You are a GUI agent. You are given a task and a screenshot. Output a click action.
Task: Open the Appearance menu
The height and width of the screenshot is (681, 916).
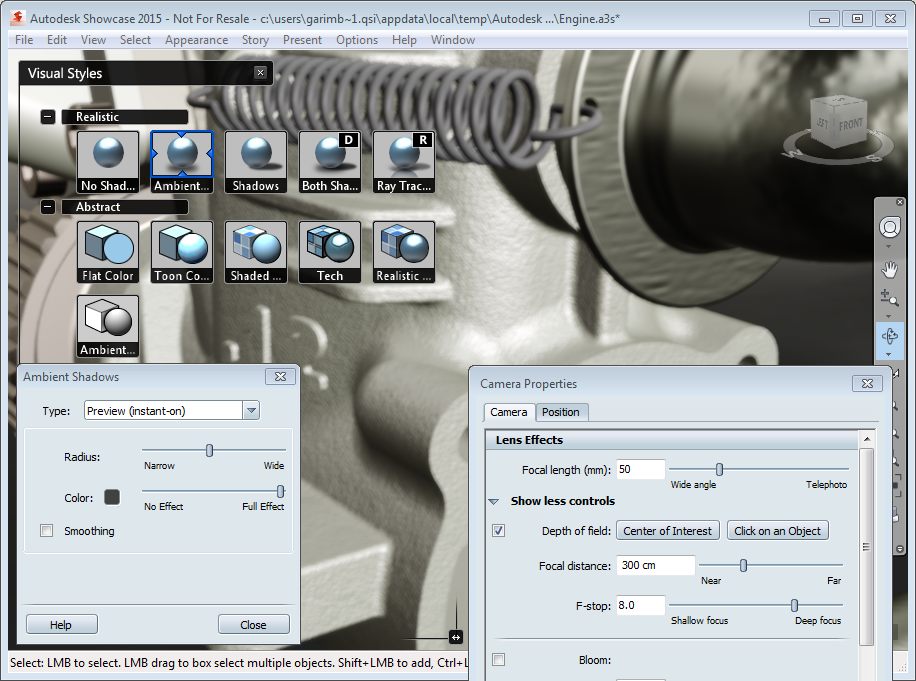196,40
